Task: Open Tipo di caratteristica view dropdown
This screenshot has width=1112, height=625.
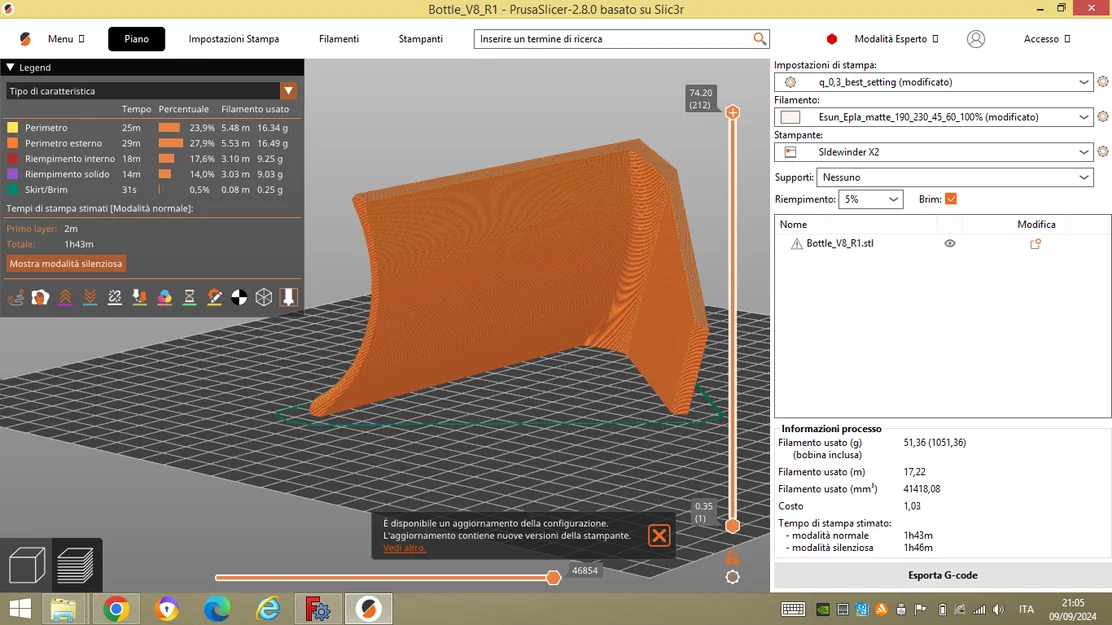Action: pyautogui.click(x=288, y=91)
